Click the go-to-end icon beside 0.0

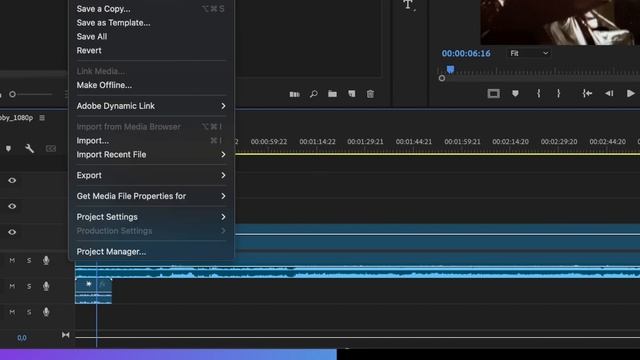pyautogui.click(x=65, y=335)
